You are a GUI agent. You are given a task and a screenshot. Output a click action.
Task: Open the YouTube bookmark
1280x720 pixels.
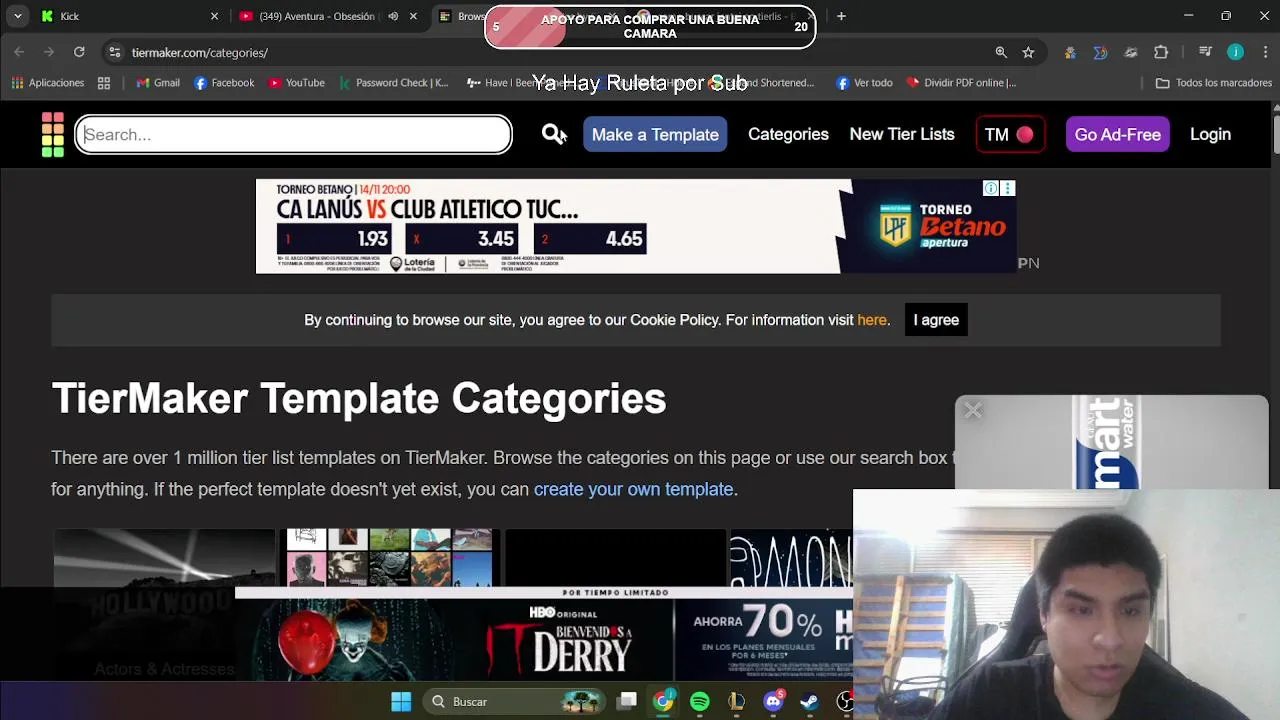(296, 83)
